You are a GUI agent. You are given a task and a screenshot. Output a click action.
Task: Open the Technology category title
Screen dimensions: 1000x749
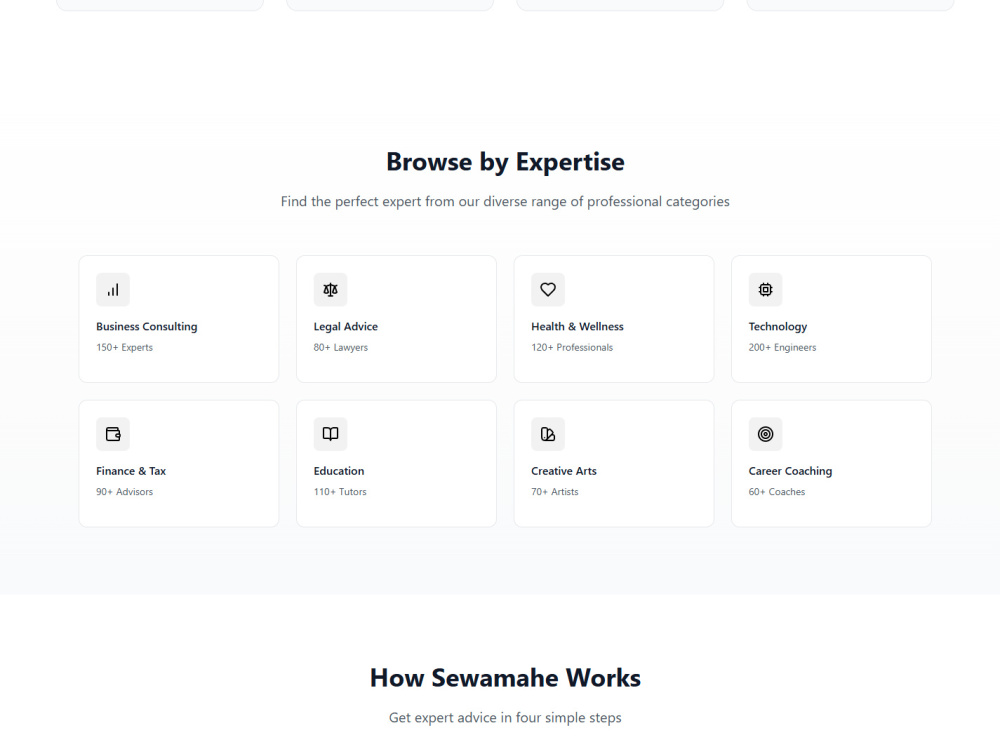tap(777, 327)
